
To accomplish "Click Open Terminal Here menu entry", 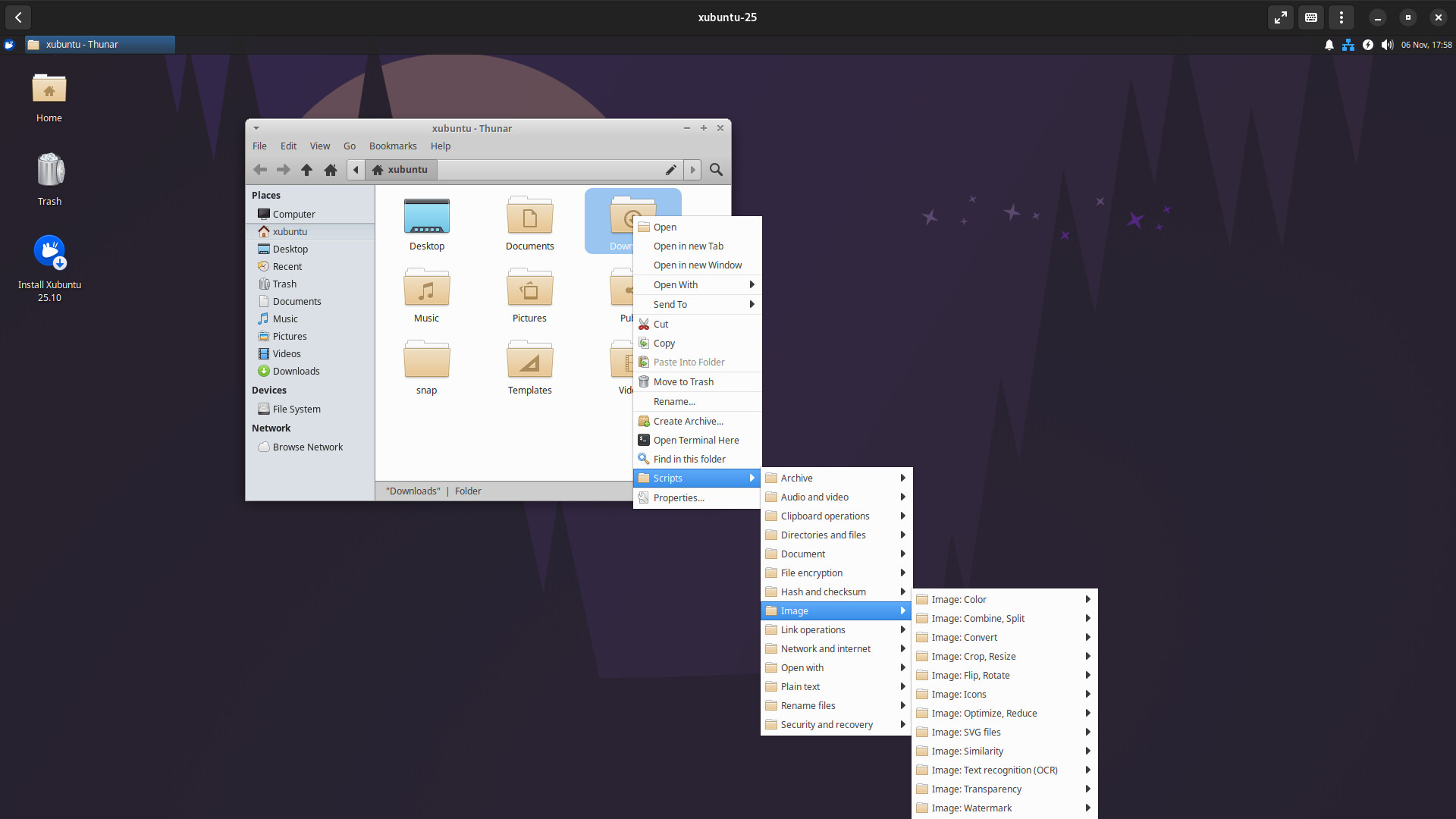I will coord(695,440).
